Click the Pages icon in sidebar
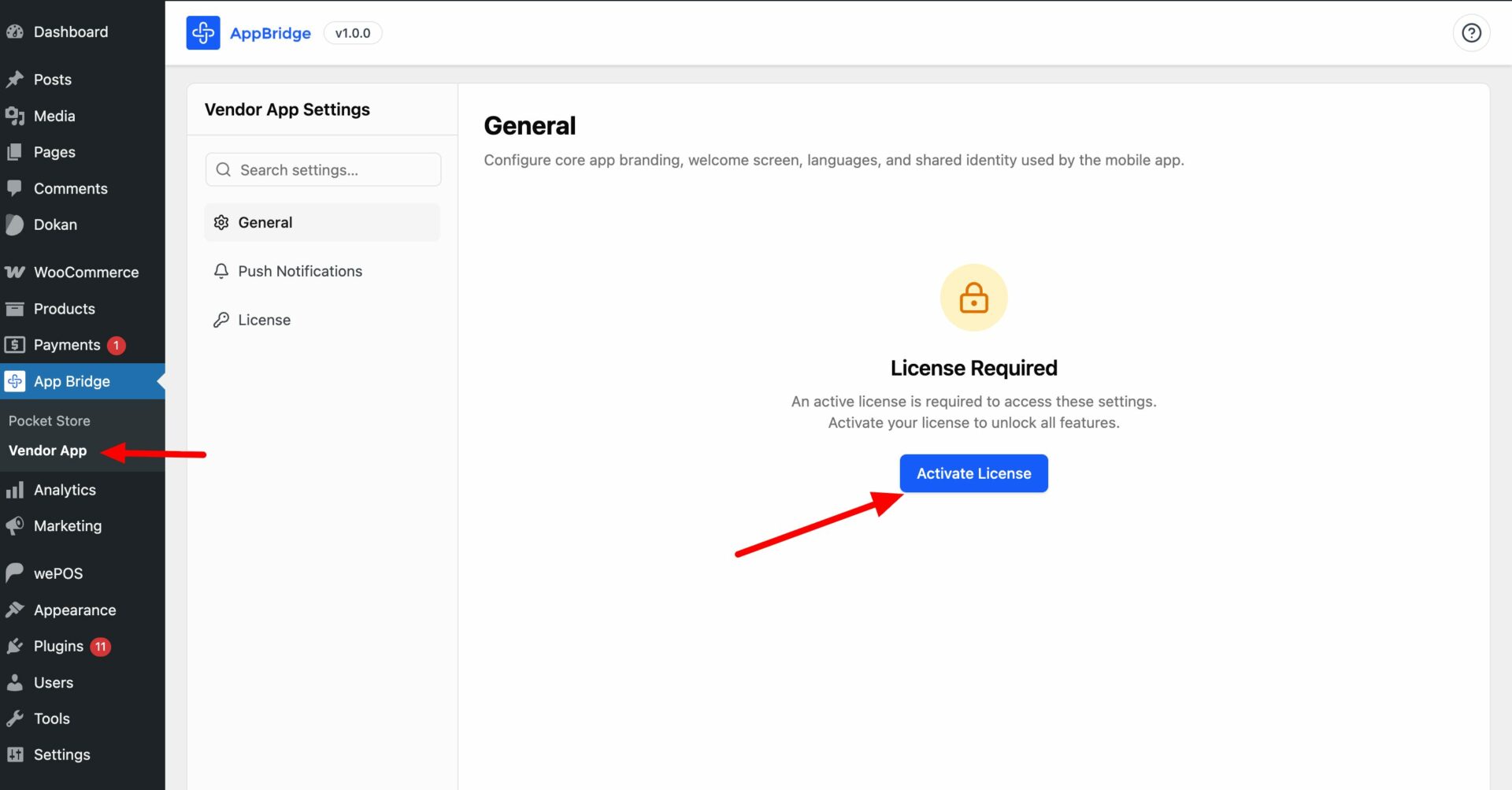This screenshot has width=1512, height=790. point(15,152)
